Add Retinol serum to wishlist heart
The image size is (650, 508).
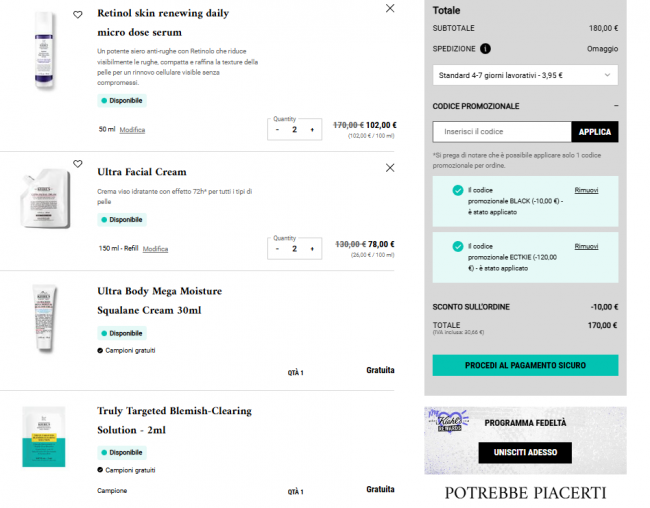click(x=78, y=15)
